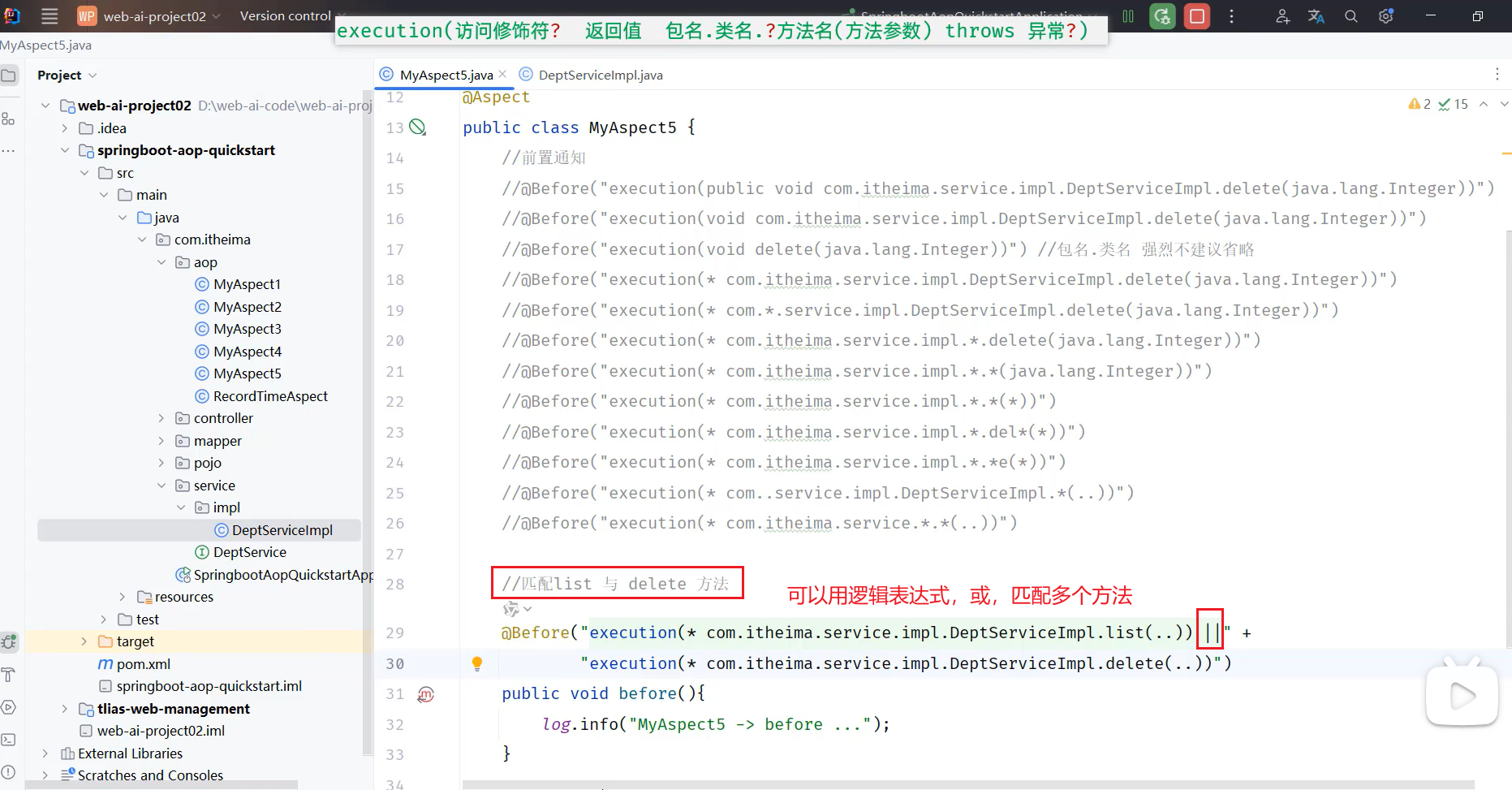Close the MyAspect5.java tab
Viewport: 1512px width, 790px height.
point(502,74)
